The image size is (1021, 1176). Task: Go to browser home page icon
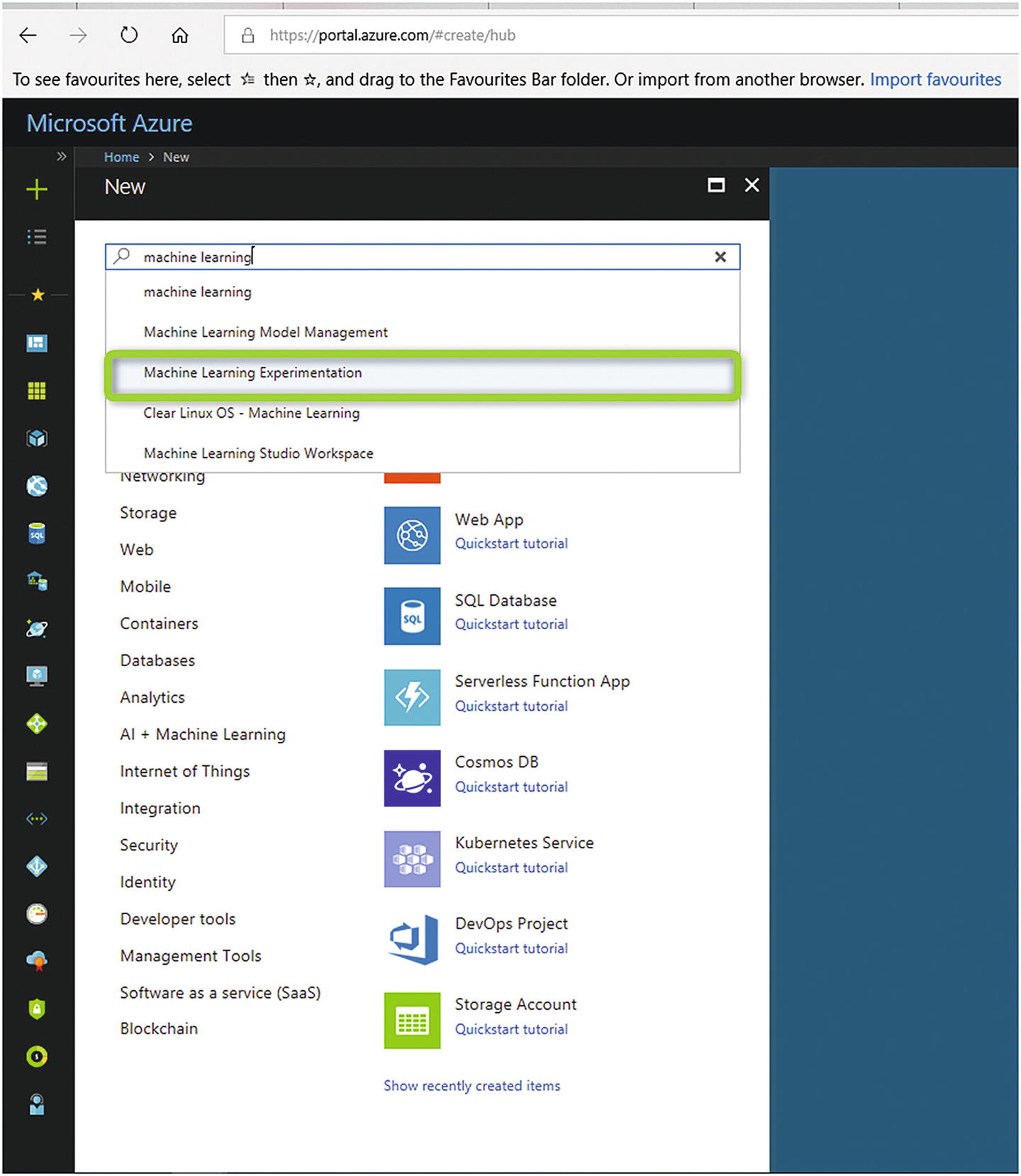pyautogui.click(x=180, y=35)
